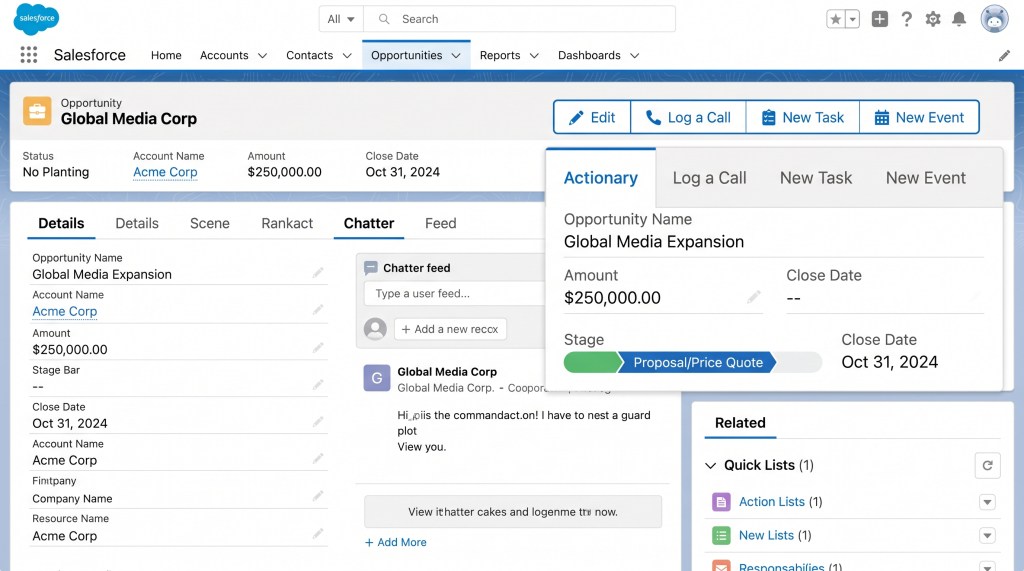Click Acme Corp link in highlights header
This screenshot has width=1024, height=571.
coord(165,172)
